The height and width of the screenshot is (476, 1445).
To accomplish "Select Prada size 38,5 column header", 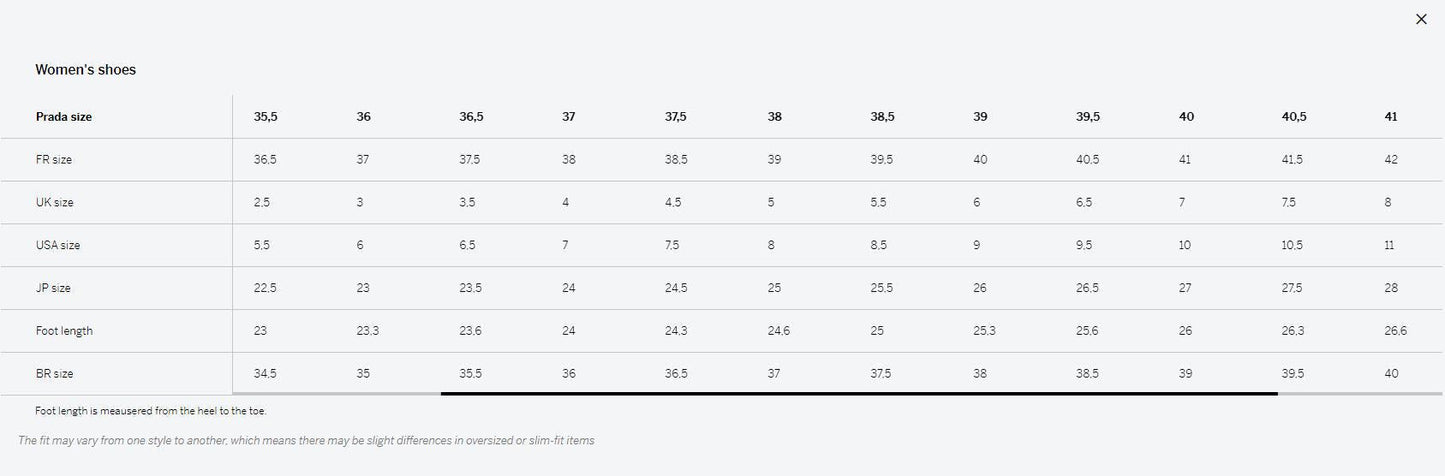I will [x=882, y=117].
